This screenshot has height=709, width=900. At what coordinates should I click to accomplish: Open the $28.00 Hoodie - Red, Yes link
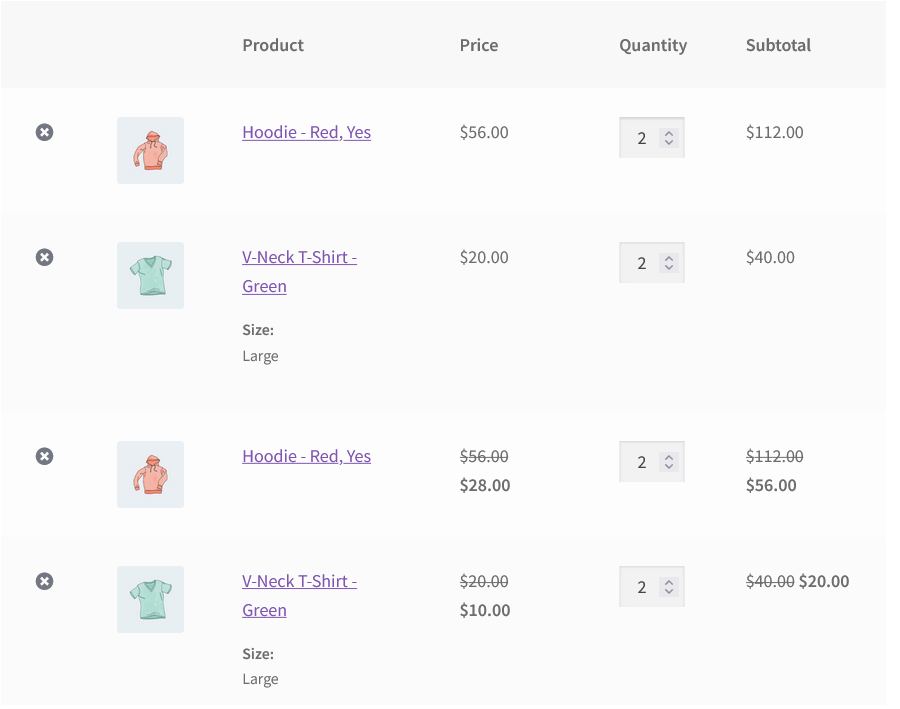pos(307,457)
